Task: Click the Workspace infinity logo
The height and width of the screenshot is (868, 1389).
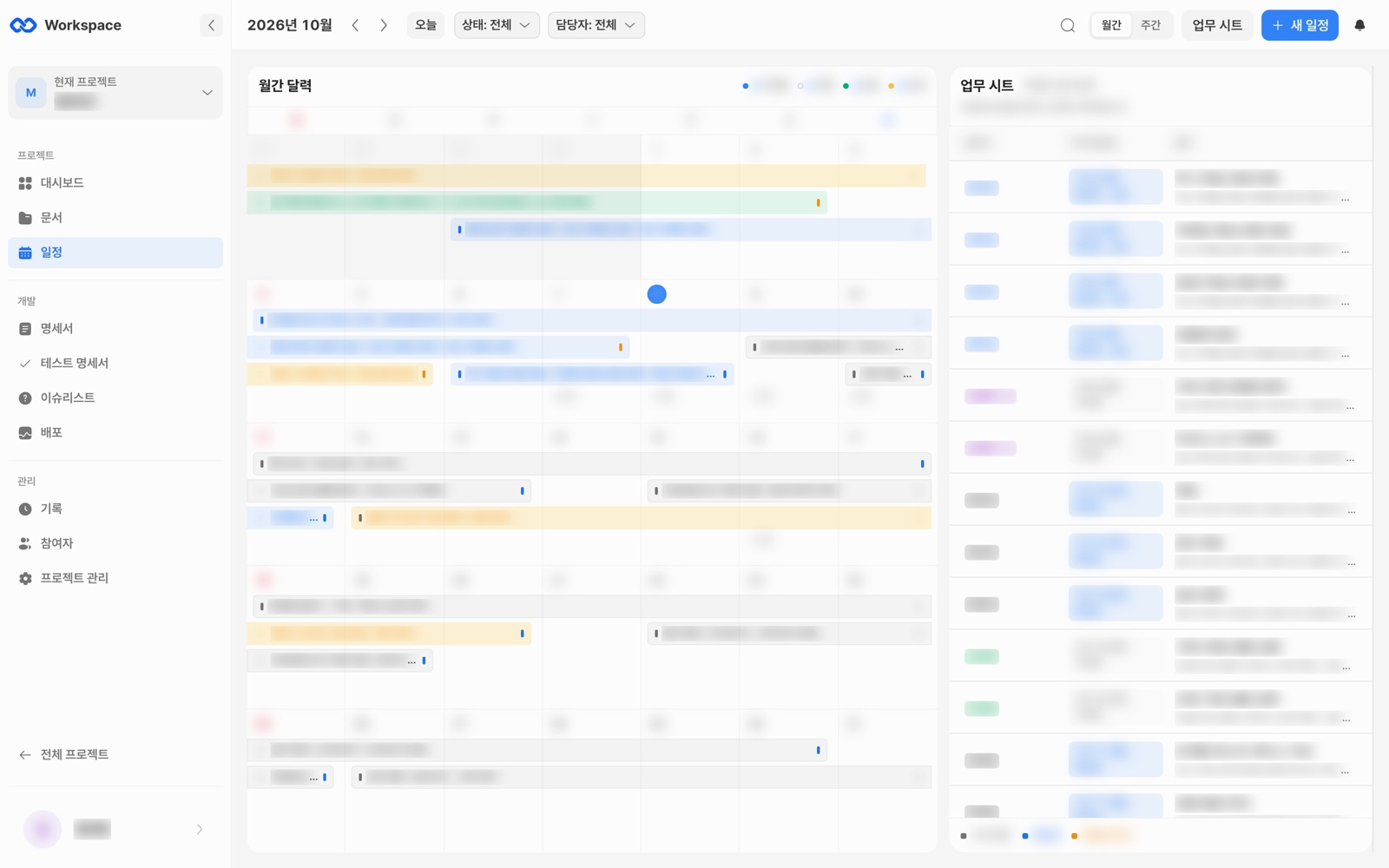Action: tap(23, 25)
